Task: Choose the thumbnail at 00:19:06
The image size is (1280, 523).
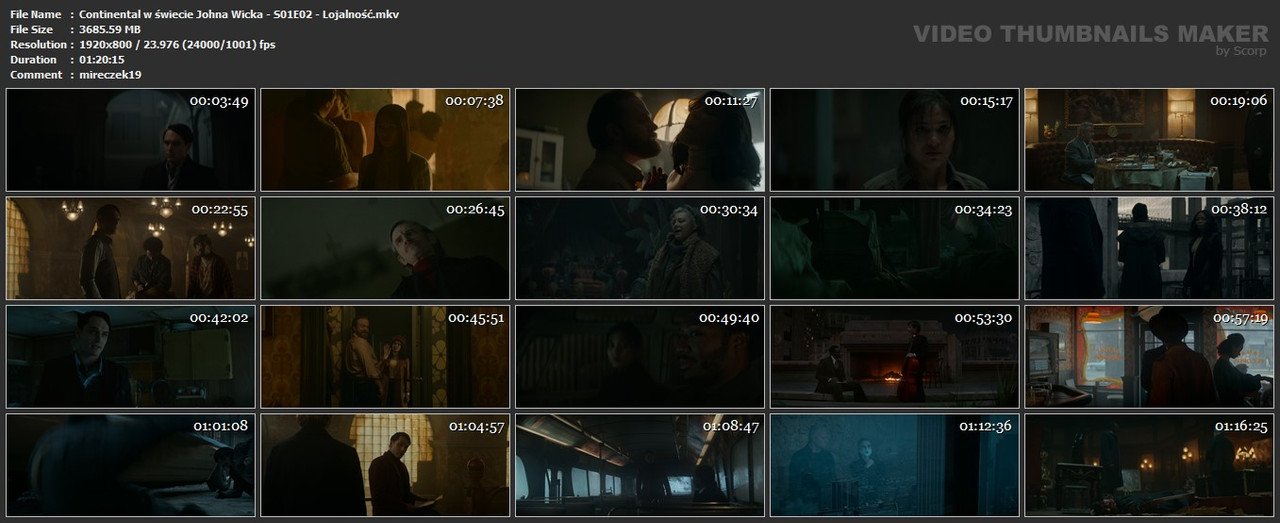Action: tap(1149, 140)
